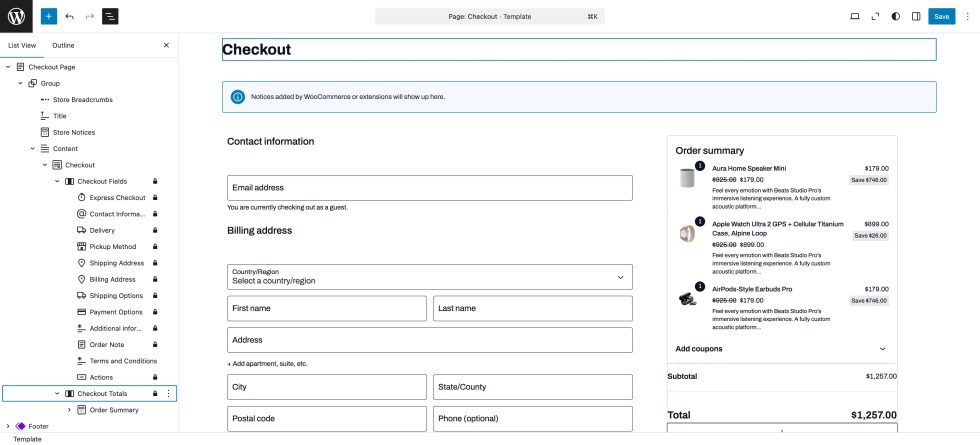Click the Contact Information at-sign icon
The height and width of the screenshot is (445, 980).
pos(81,214)
